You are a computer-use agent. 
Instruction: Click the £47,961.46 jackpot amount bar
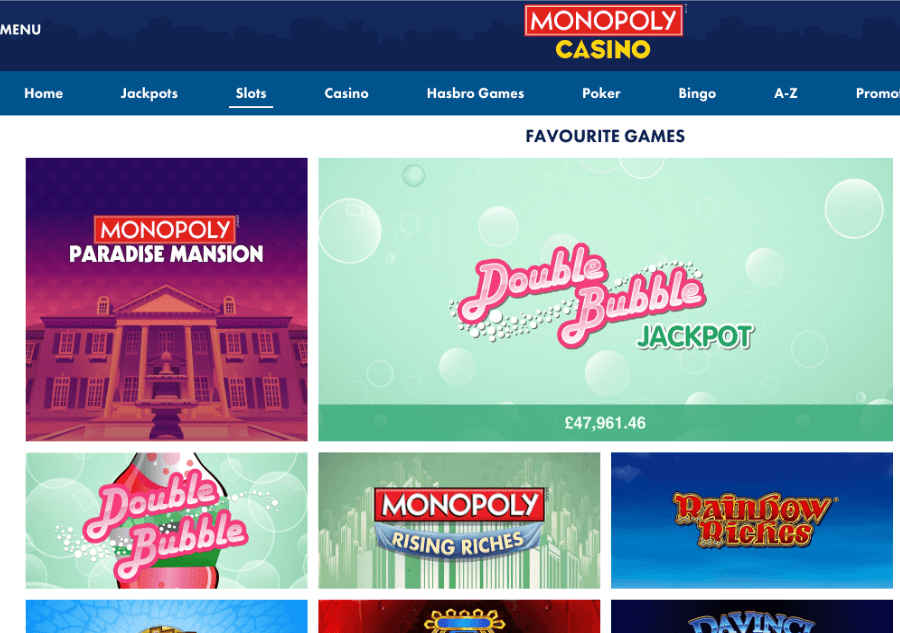tap(606, 423)
